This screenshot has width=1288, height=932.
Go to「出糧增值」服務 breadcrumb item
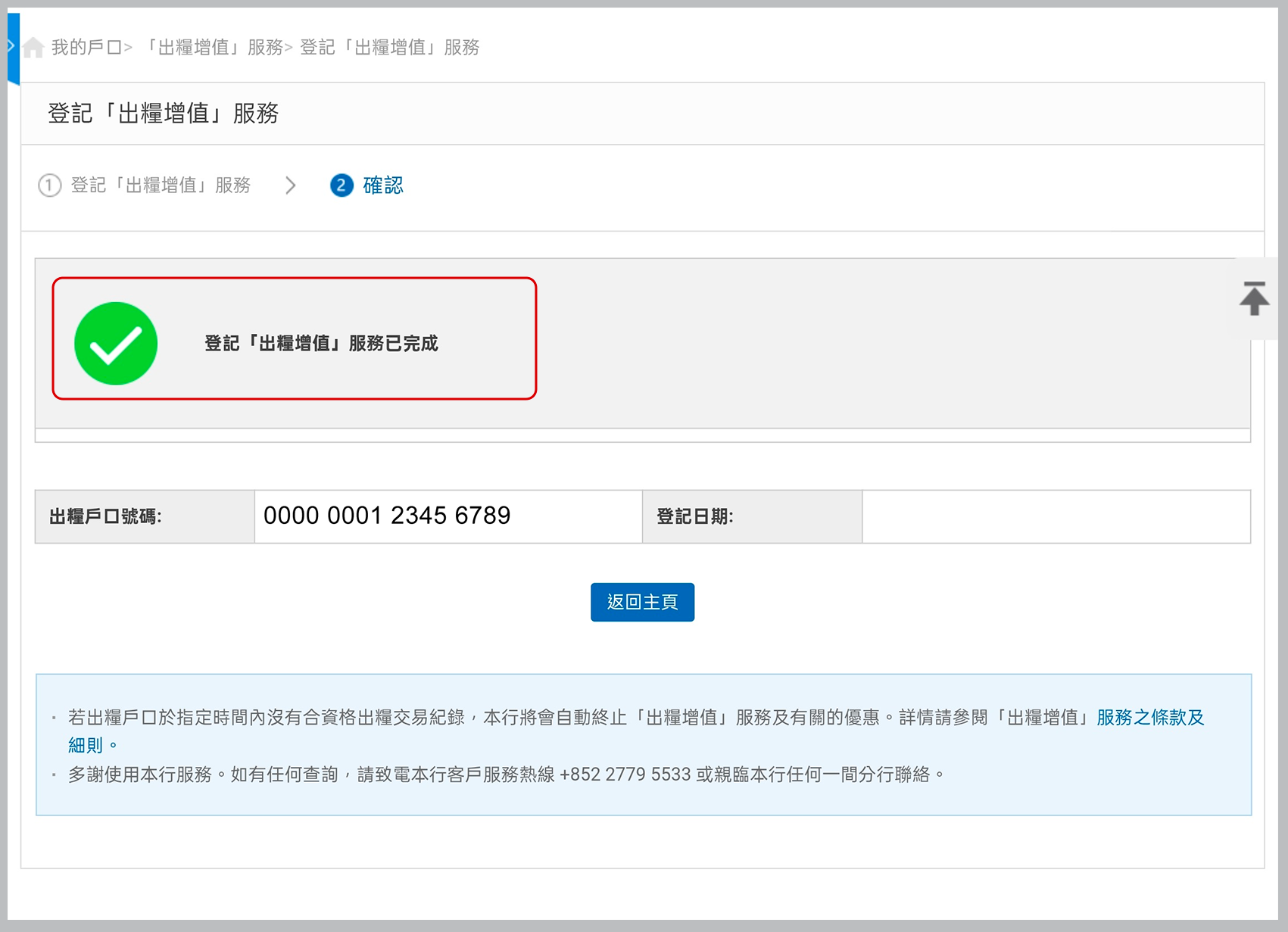[x=212, y=48]
